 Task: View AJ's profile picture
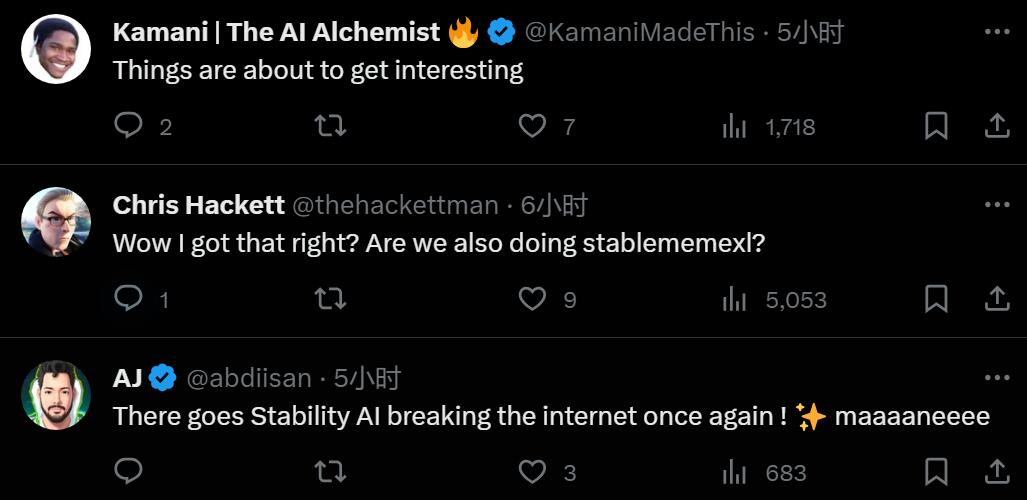[x=56, y=395]
